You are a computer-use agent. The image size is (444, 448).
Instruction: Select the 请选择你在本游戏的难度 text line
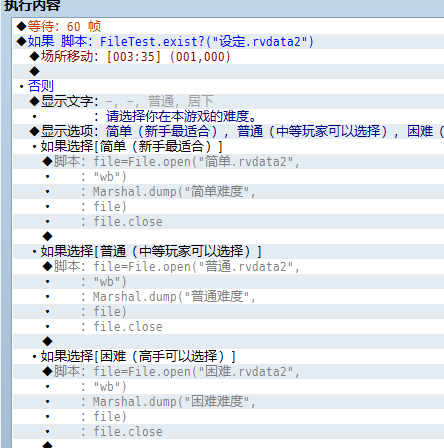228,116
